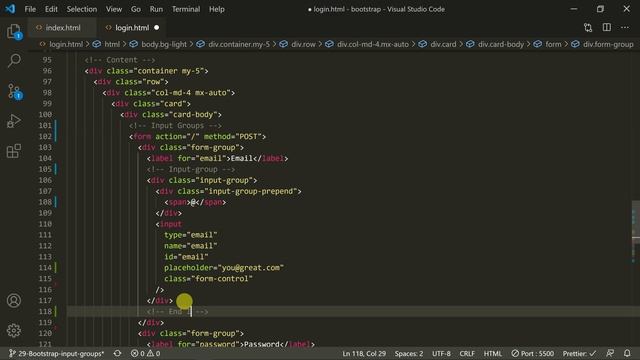
Task: Click the input-group-prepend div line
Action: [x=229, y=191]
